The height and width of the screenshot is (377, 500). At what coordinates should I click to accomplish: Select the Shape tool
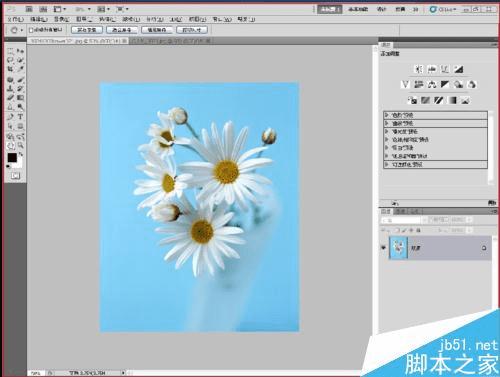coord(20,126)
